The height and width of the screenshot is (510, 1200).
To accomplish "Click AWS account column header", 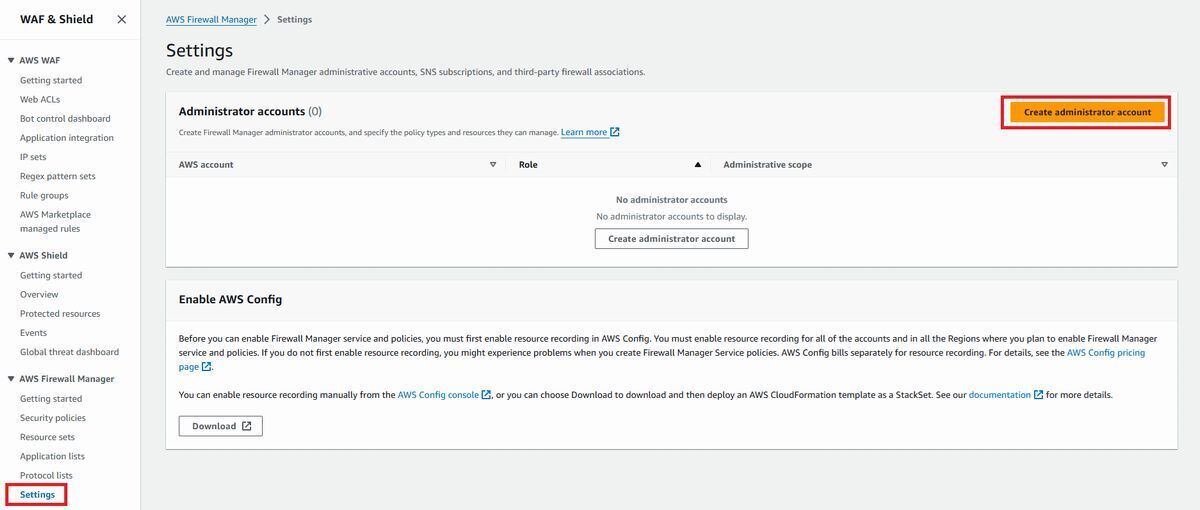I will (x=206, y=164).
